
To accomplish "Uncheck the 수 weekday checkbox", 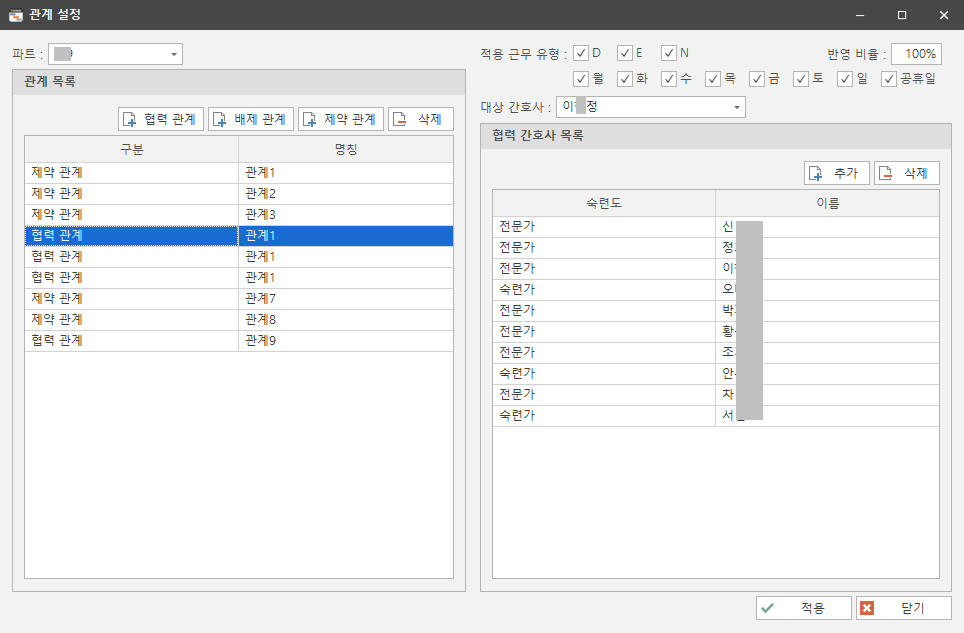I will click(x=669, y=79).
